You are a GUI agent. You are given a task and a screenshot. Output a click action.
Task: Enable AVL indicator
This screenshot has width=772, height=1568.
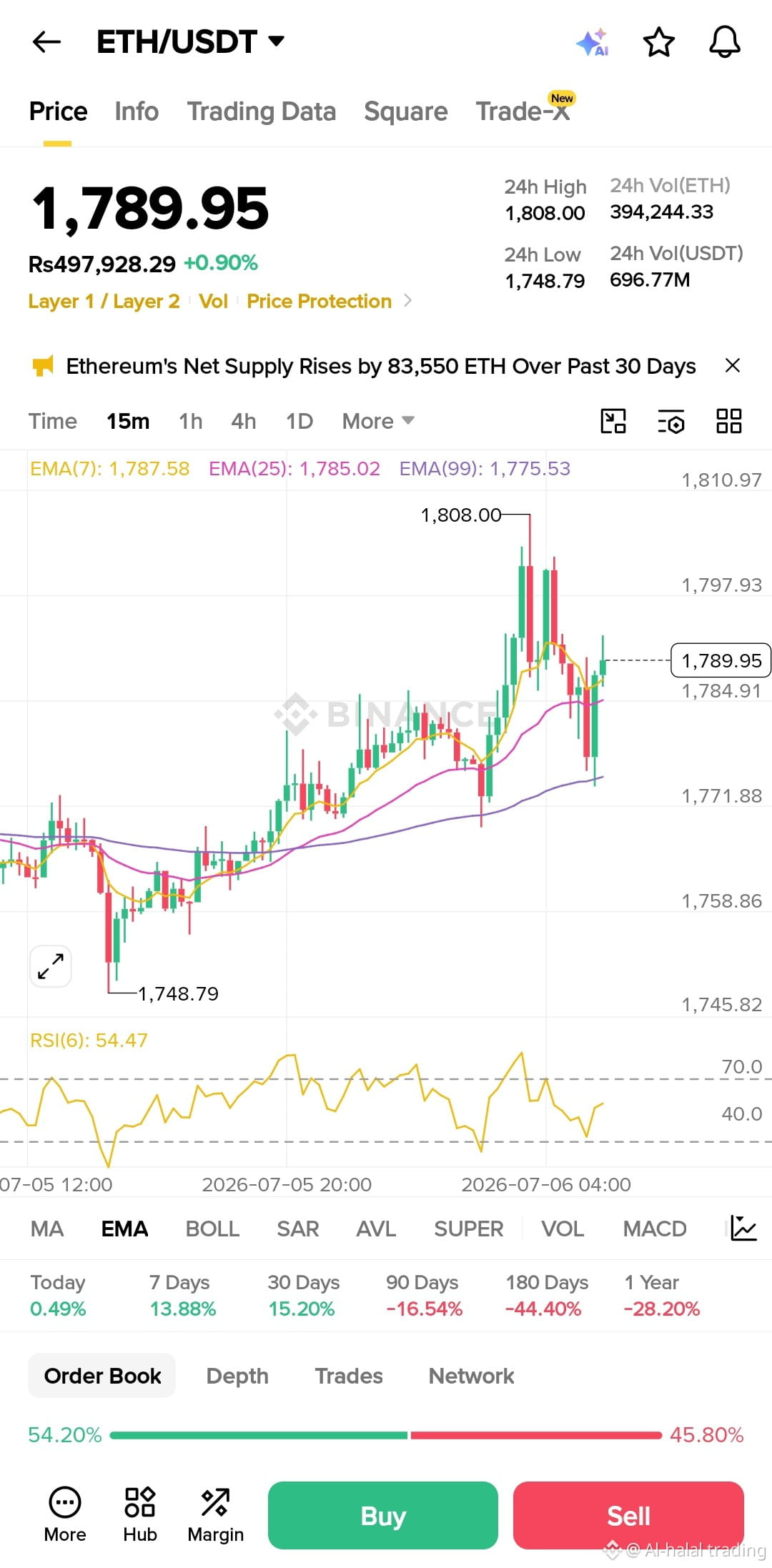[376, 1229]
